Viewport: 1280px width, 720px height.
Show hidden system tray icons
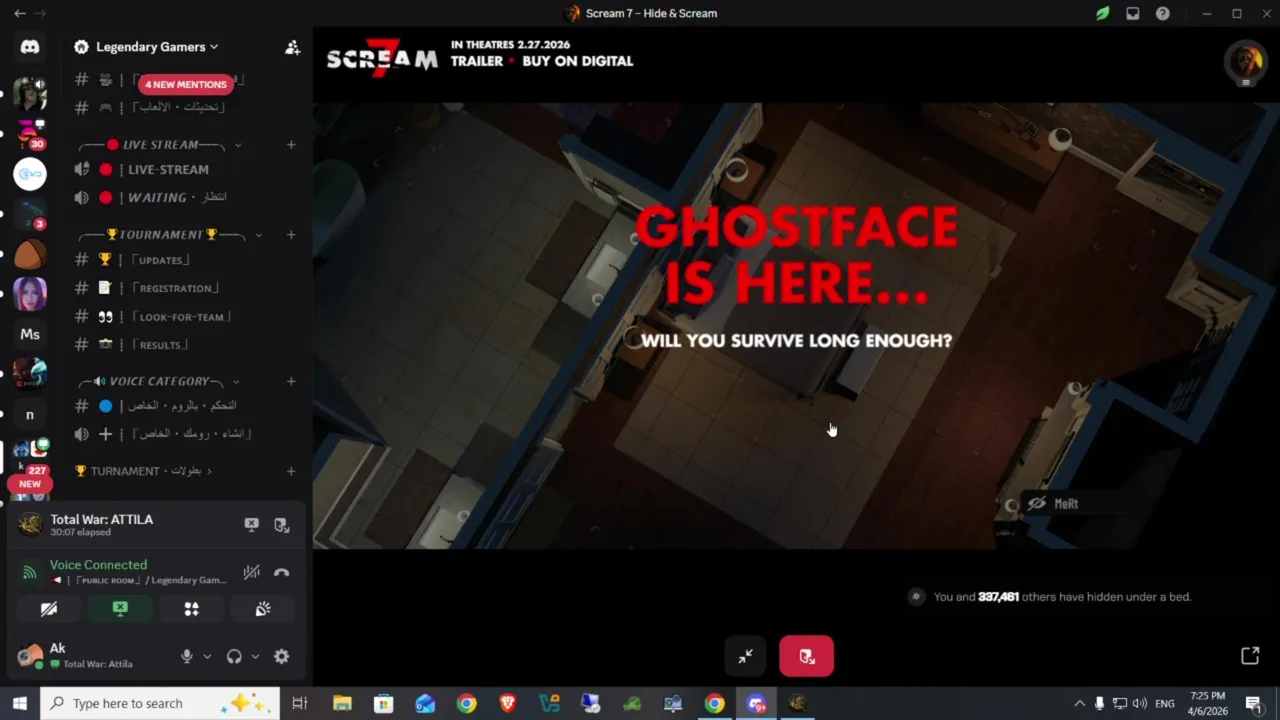(1079, 703)
